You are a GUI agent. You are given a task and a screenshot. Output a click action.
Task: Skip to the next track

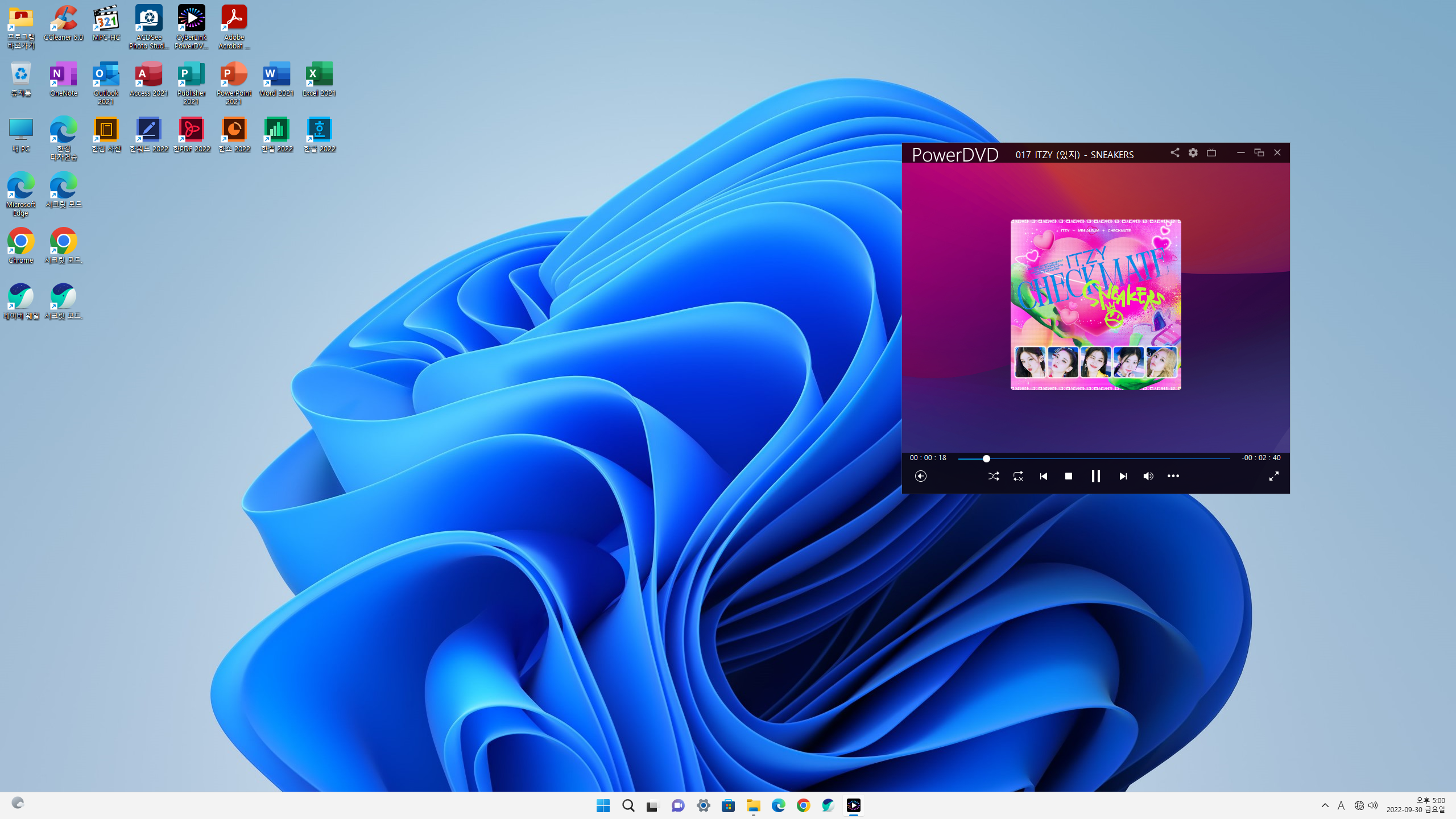tap(1123, 476)
